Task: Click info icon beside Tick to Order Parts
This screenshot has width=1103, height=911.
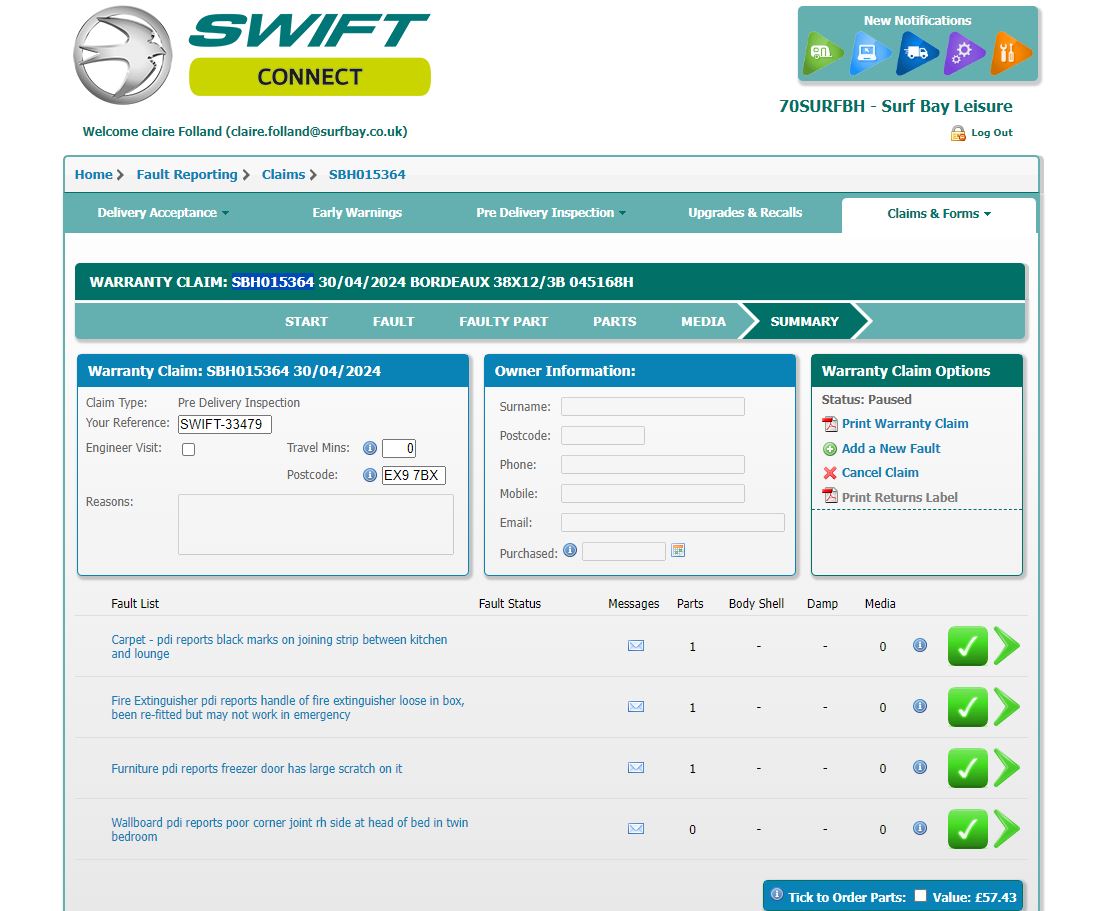Action: [777, 894]
